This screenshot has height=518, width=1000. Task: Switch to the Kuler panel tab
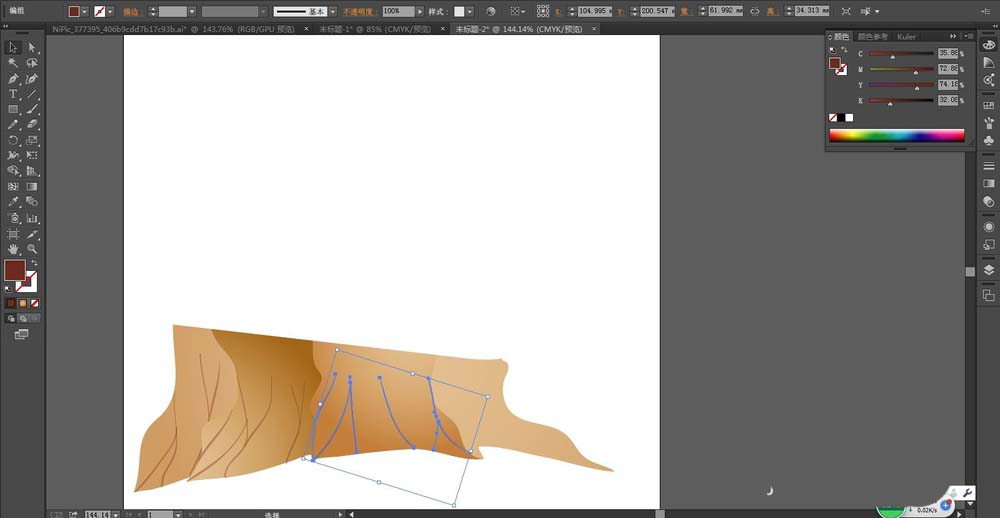(x=906, y=36)
